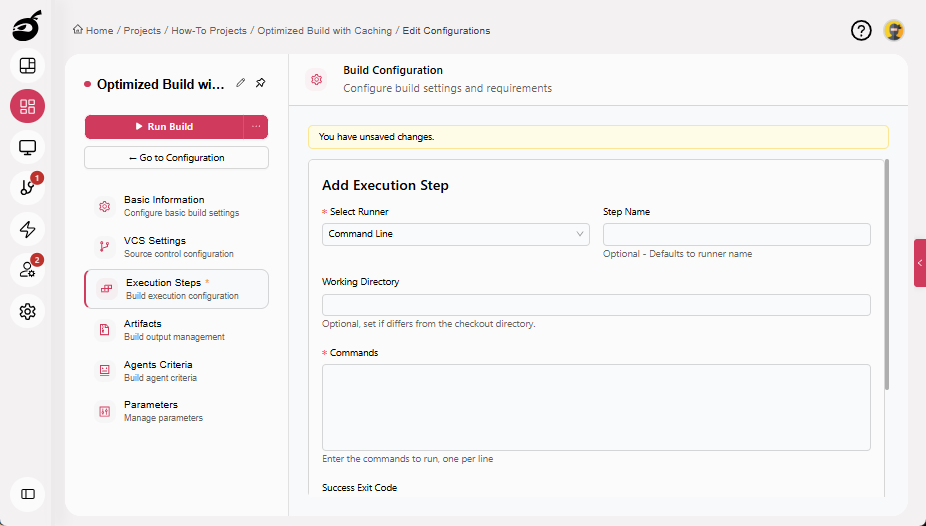This screenshot has height=526, width=926.
Task: Click the 'You have unsaved changes.' notice
Action: 598,137
